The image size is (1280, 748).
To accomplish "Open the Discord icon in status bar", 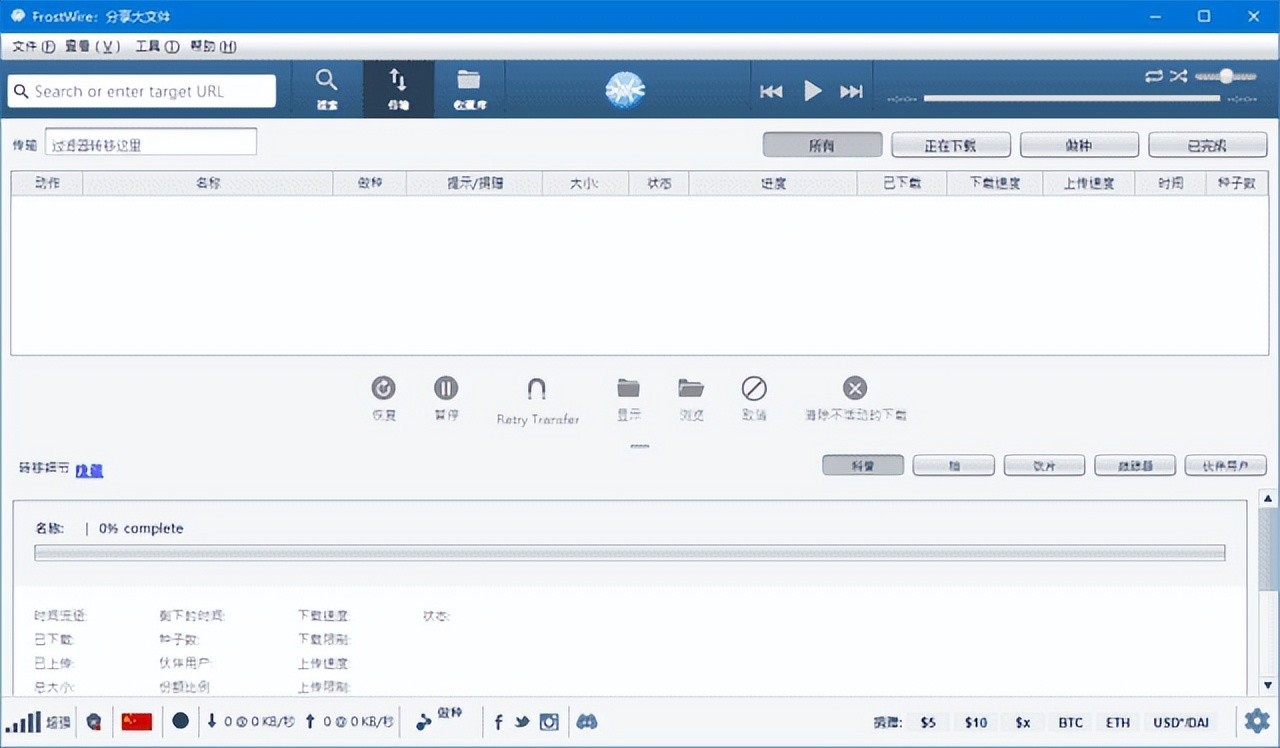I will [x=587, y=721].
